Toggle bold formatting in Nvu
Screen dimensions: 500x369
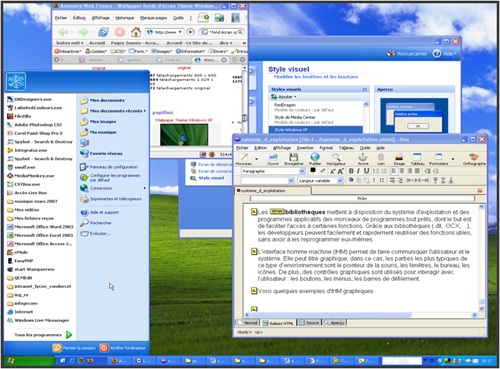coord(351,171)
